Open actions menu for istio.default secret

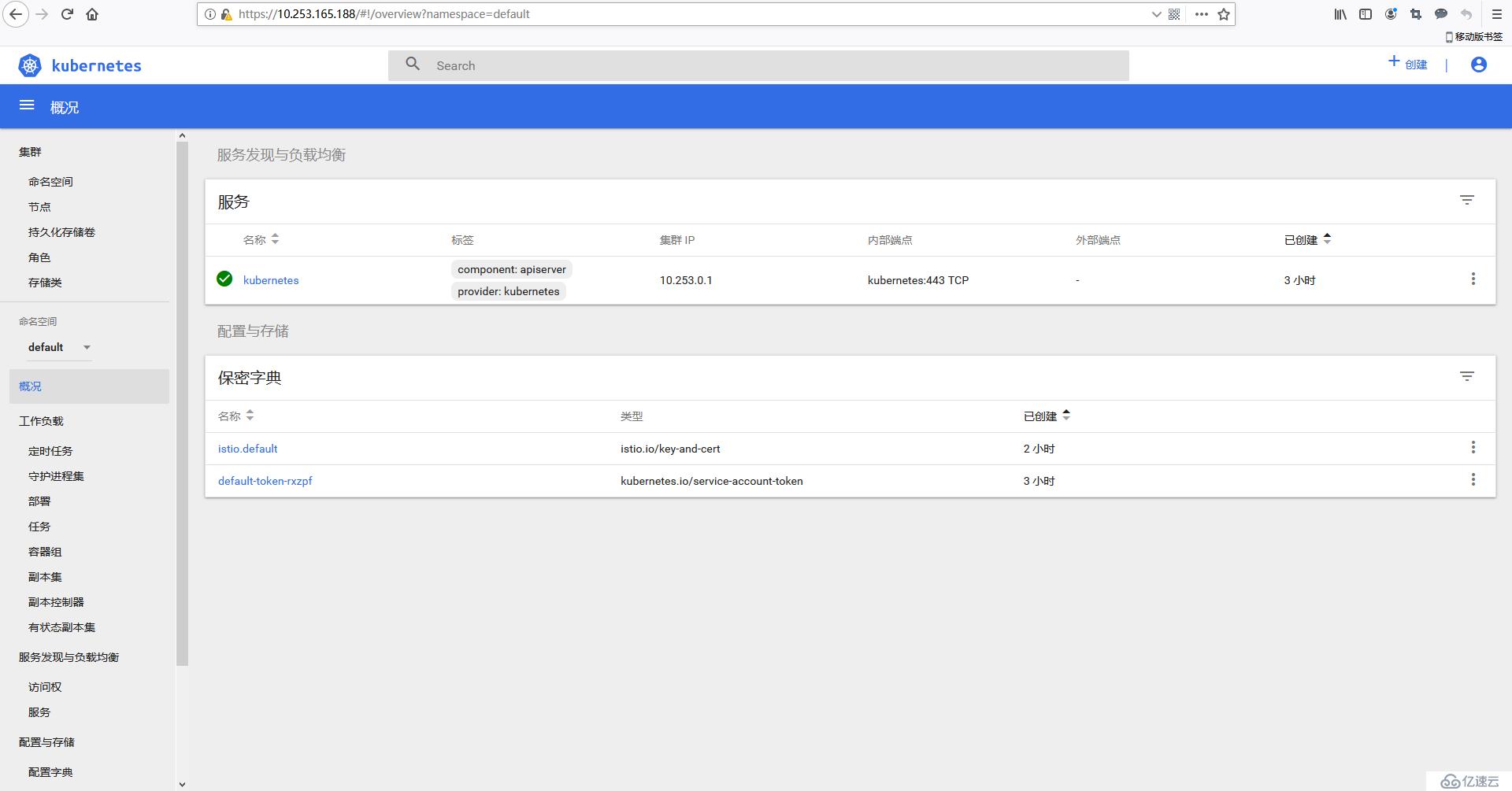pos(1473,448)
